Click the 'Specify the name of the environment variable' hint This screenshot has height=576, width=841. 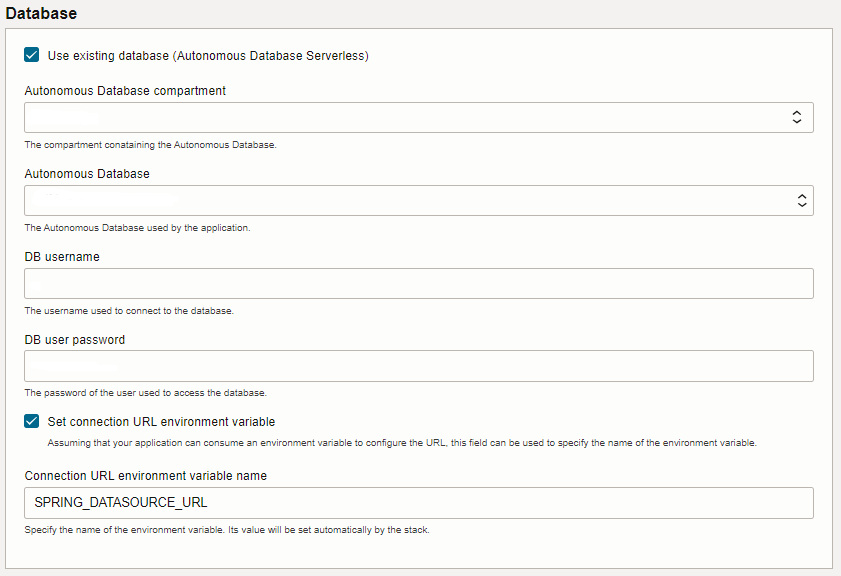click(x=227, y=530)
